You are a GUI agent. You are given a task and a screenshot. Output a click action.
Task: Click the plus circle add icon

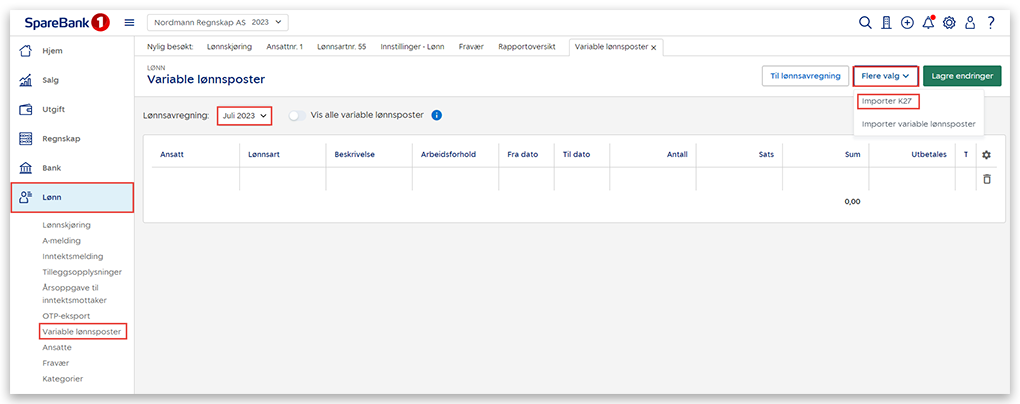pyautogui.click(x=907, y=22)
